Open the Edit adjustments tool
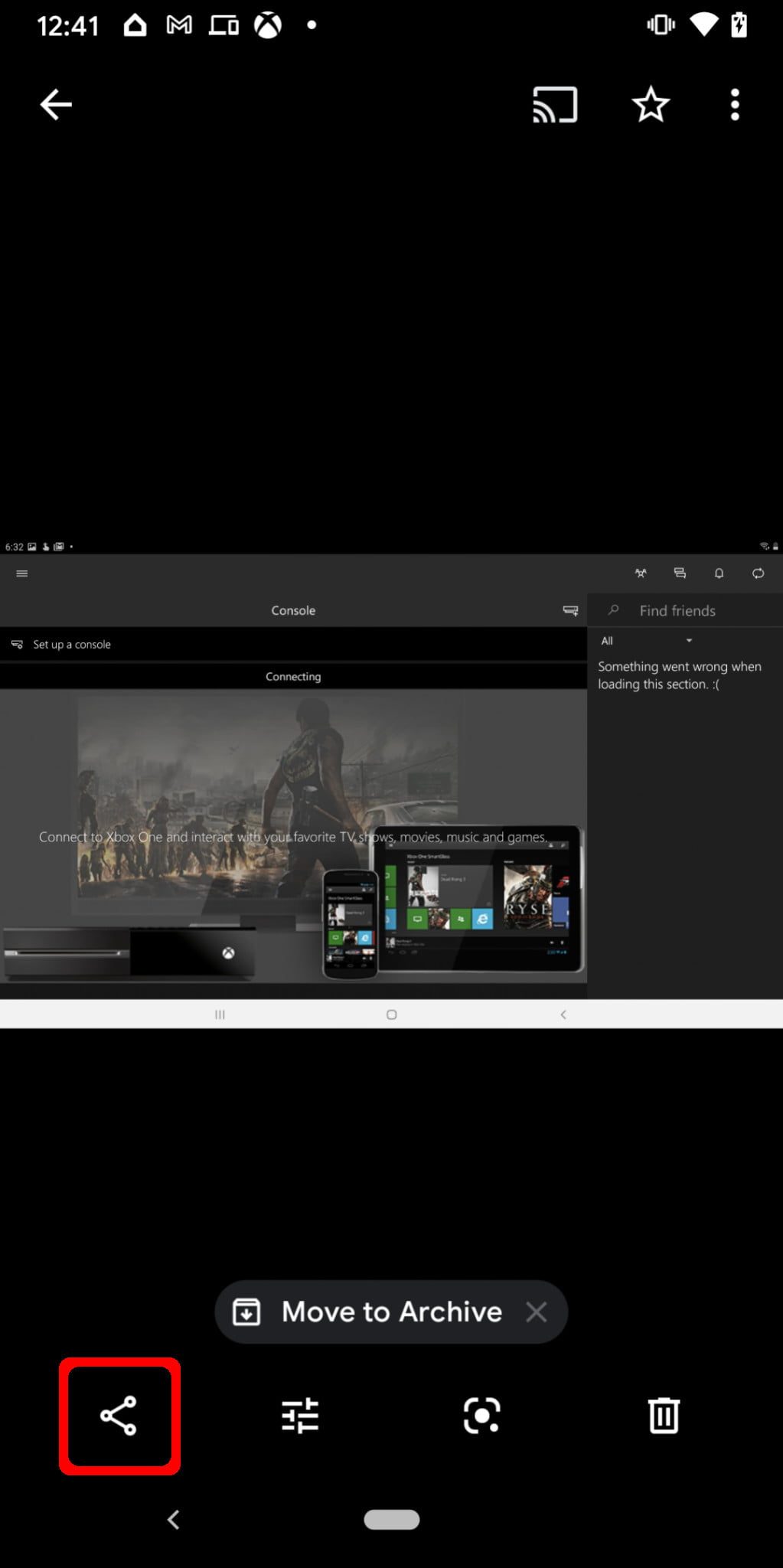This screenshot has height=1568, width=783. 300,1415
